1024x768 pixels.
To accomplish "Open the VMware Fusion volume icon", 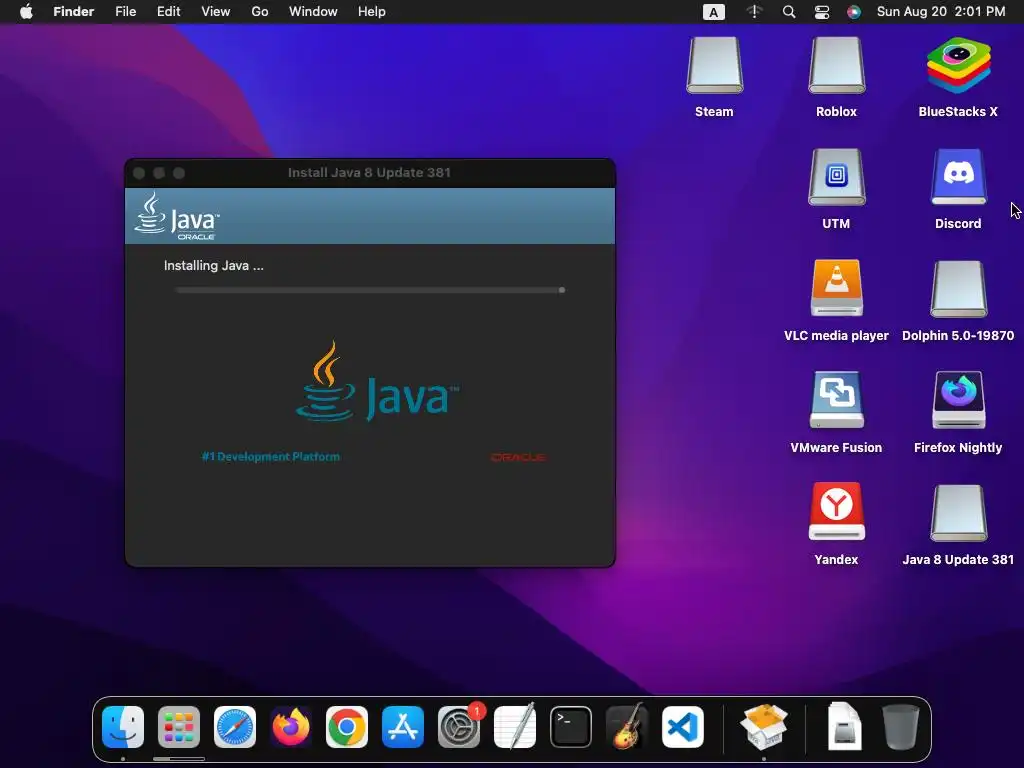I will click(x=836, y=400).
